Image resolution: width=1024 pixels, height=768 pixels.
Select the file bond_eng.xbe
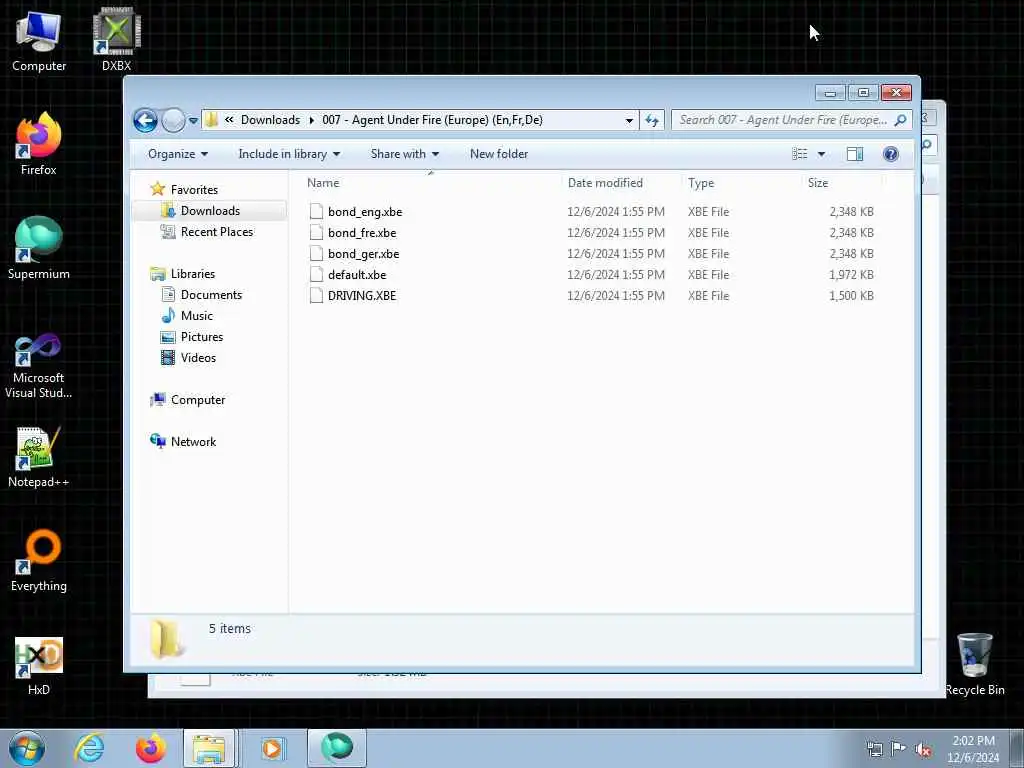point(365,212)
